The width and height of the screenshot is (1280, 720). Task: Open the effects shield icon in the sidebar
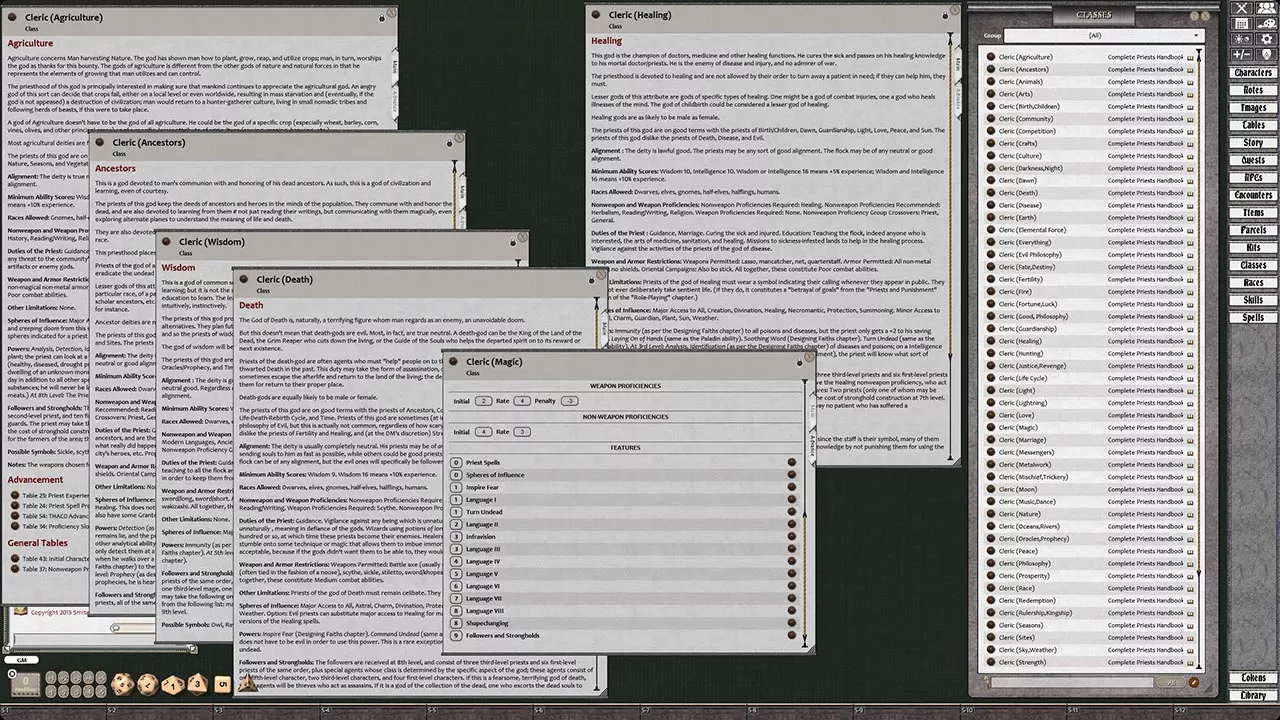coord(1266,54)
